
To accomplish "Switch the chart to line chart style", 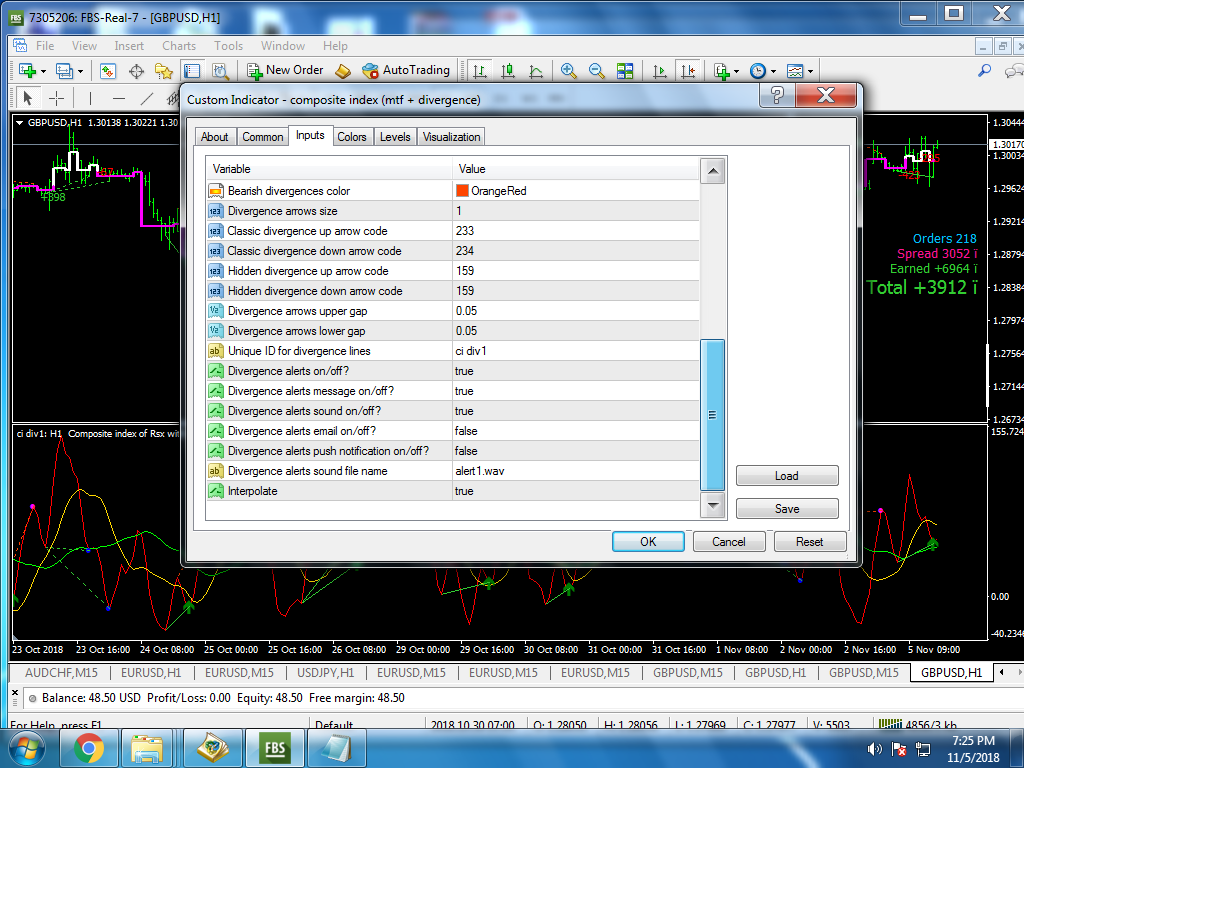I will coord(536,71).
